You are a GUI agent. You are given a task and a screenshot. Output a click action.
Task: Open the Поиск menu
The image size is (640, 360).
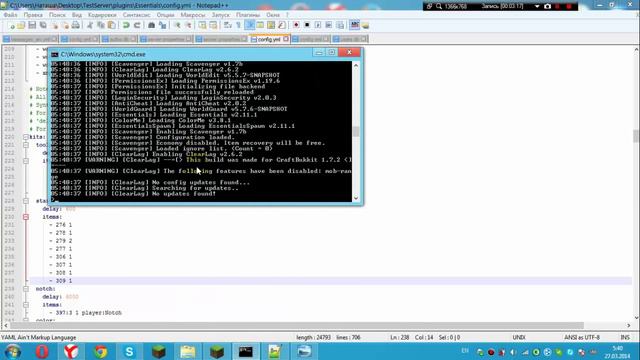click(x=57, y=15)
